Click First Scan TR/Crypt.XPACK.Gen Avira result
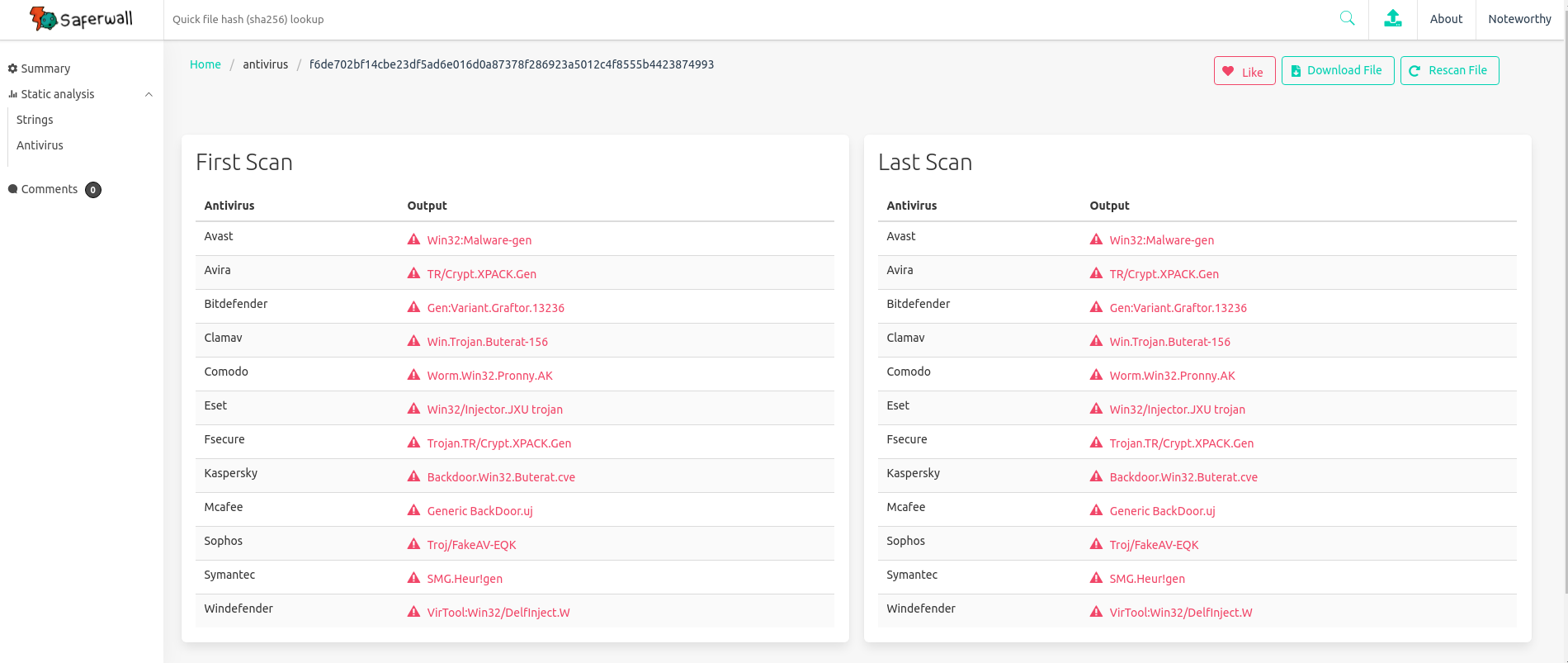Viewport: 1568px width, 663px height. [x=482, y=274]
